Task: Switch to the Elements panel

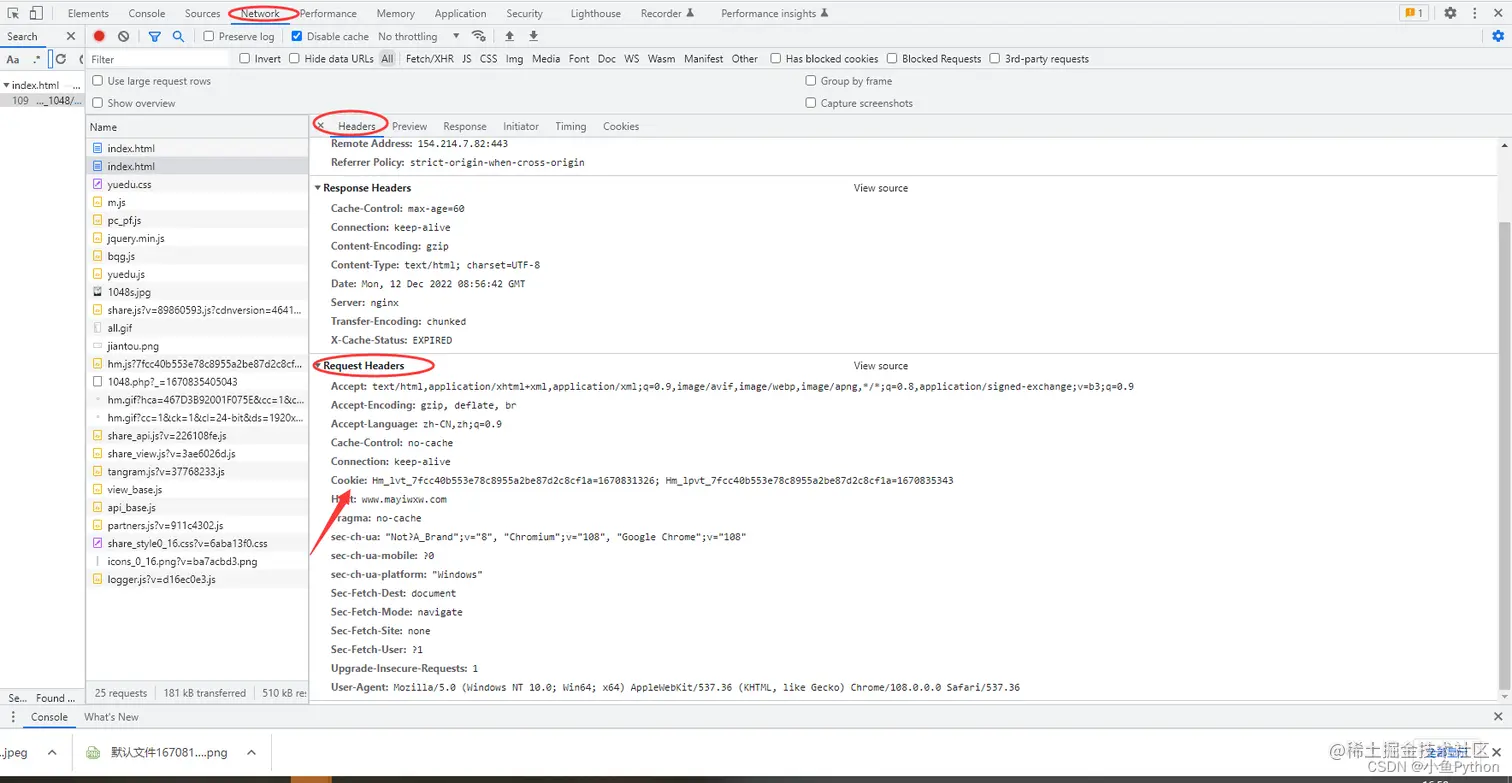Action: pos(88,13)
